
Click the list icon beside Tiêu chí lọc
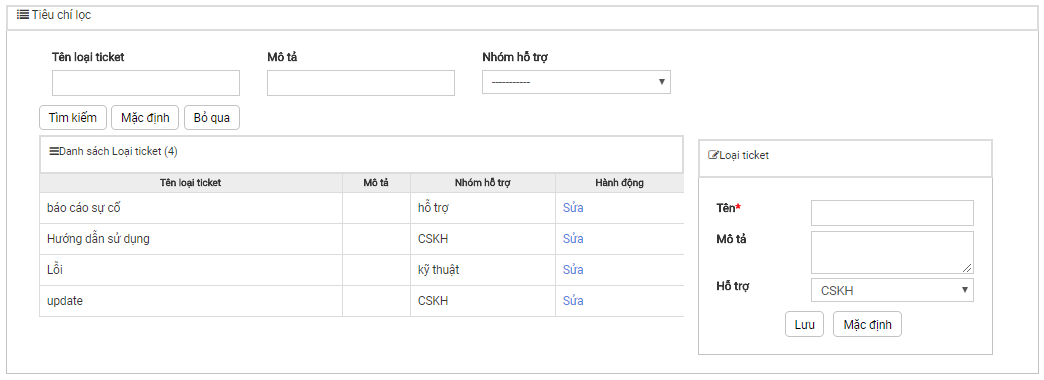[x=23, y=15]
